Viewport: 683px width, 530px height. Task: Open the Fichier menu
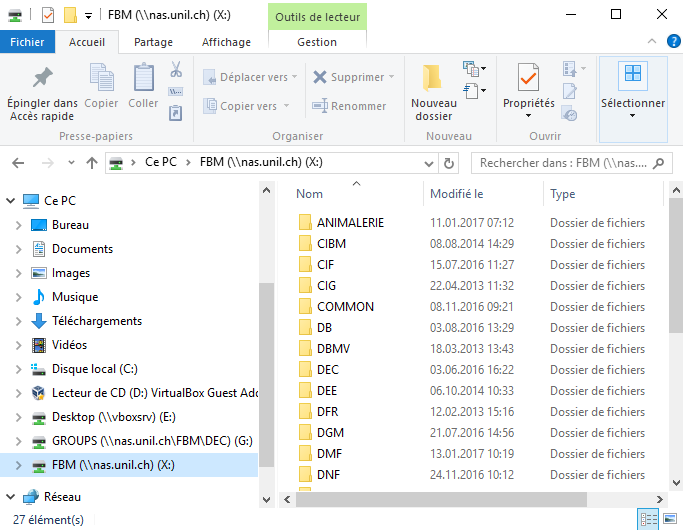pos(27,42)
